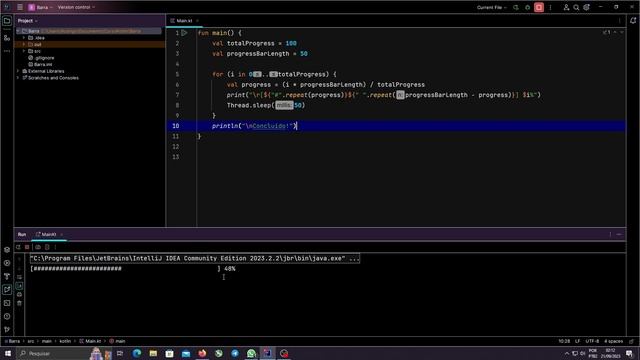Image resolution: width=640 pixels, height=360 pixels.
Task: Open more options in the Run toolbar
Action: pos(56,247)
